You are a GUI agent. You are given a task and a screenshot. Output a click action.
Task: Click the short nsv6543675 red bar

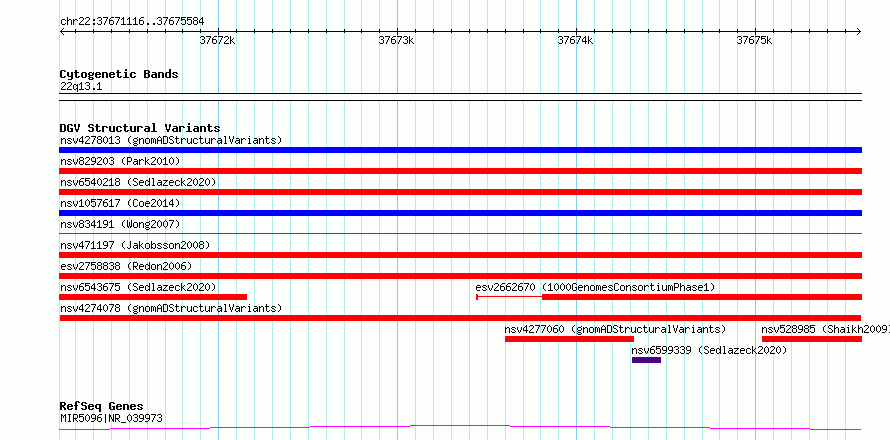coord(153,297)
